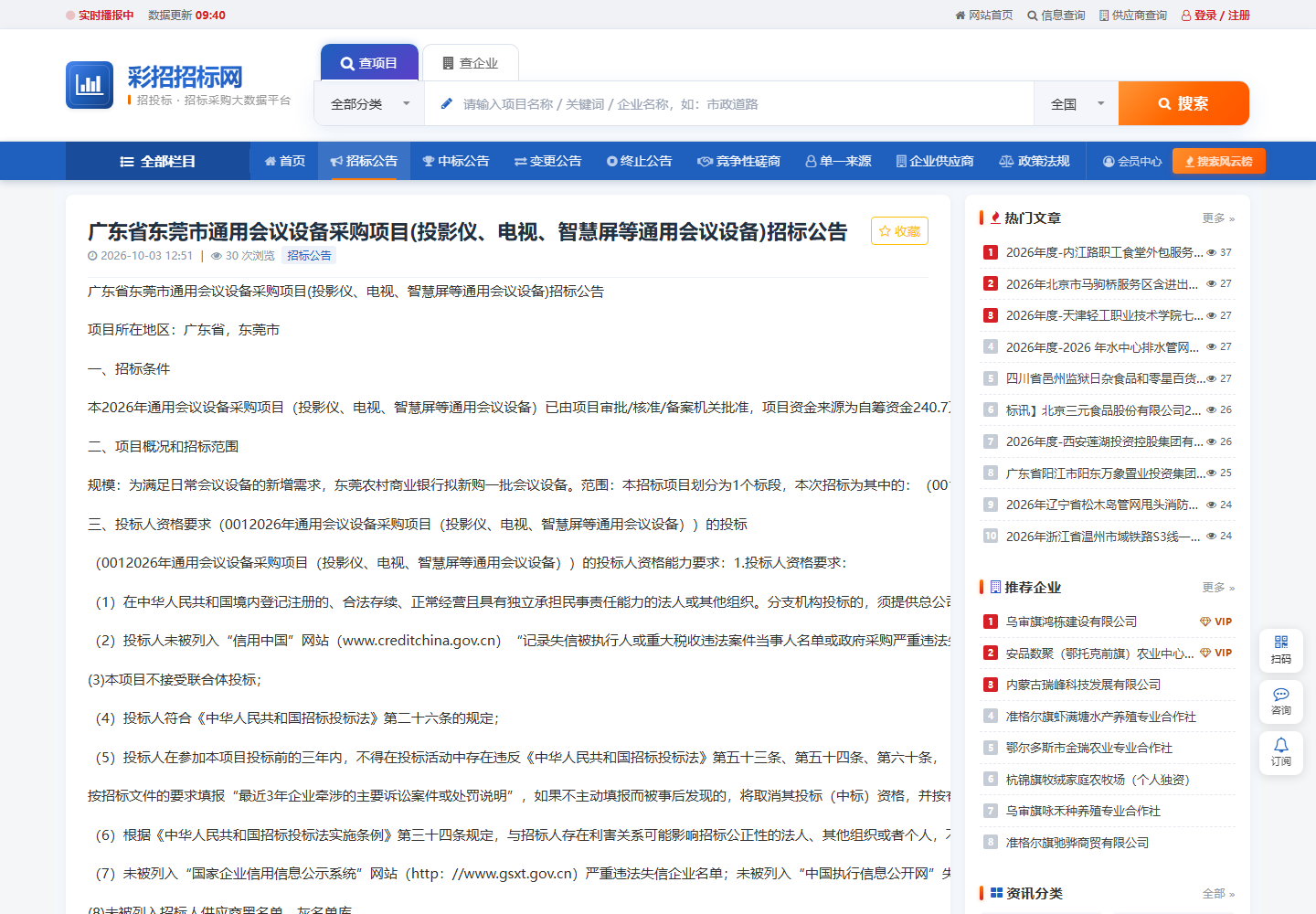This screenshot has width=1316, height=914.
Task: Open the 全国 region dropdown
Action: pyautogui.click(x=1077, y=104)
